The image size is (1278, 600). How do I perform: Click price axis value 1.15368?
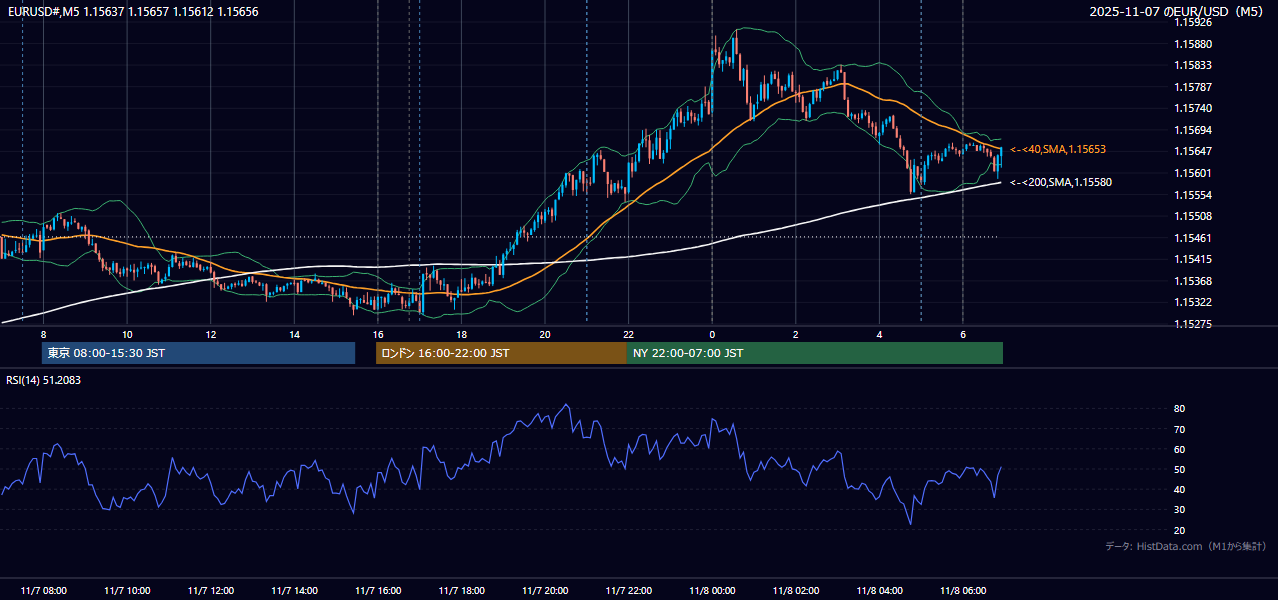(1193, 281)
